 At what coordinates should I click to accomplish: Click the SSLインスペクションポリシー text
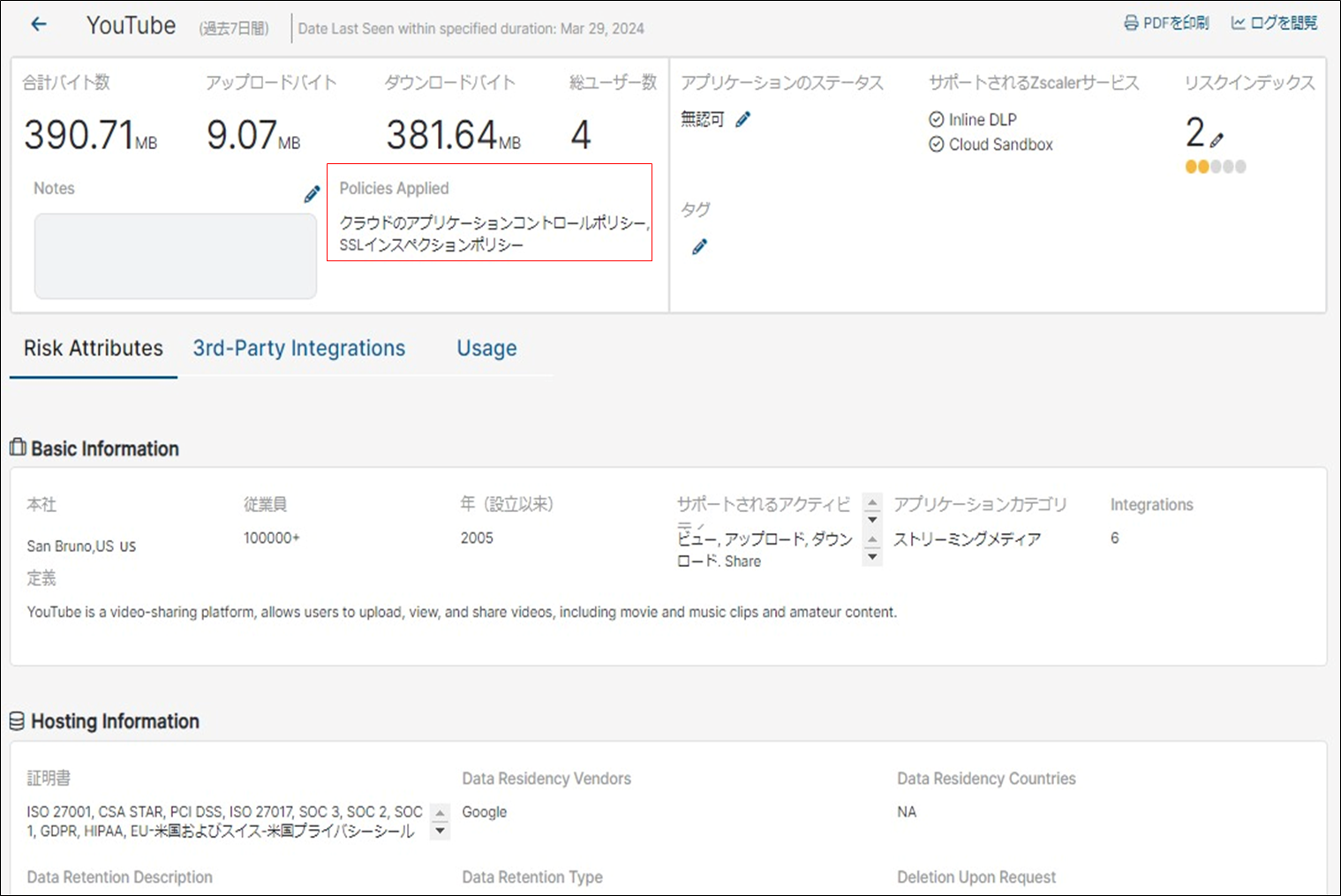click(432, 245)
